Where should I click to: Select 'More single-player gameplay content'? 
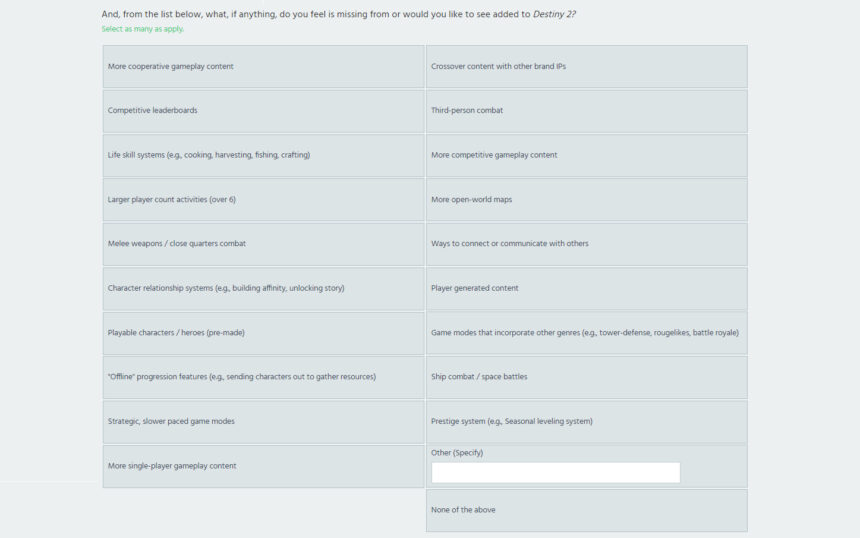(x=263, y=466)
